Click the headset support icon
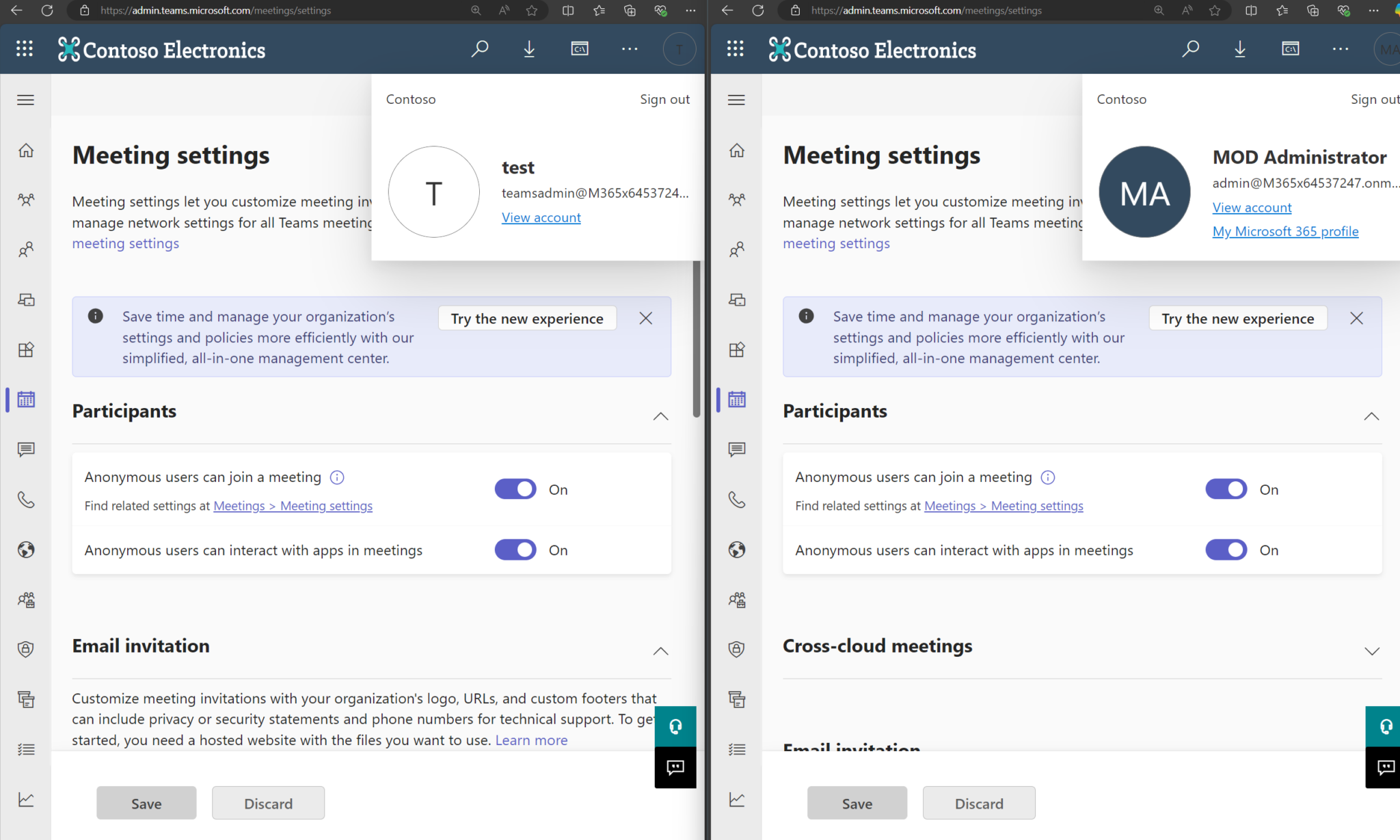1400x840 pixels. pyautogui.click(x=675, y=726)
